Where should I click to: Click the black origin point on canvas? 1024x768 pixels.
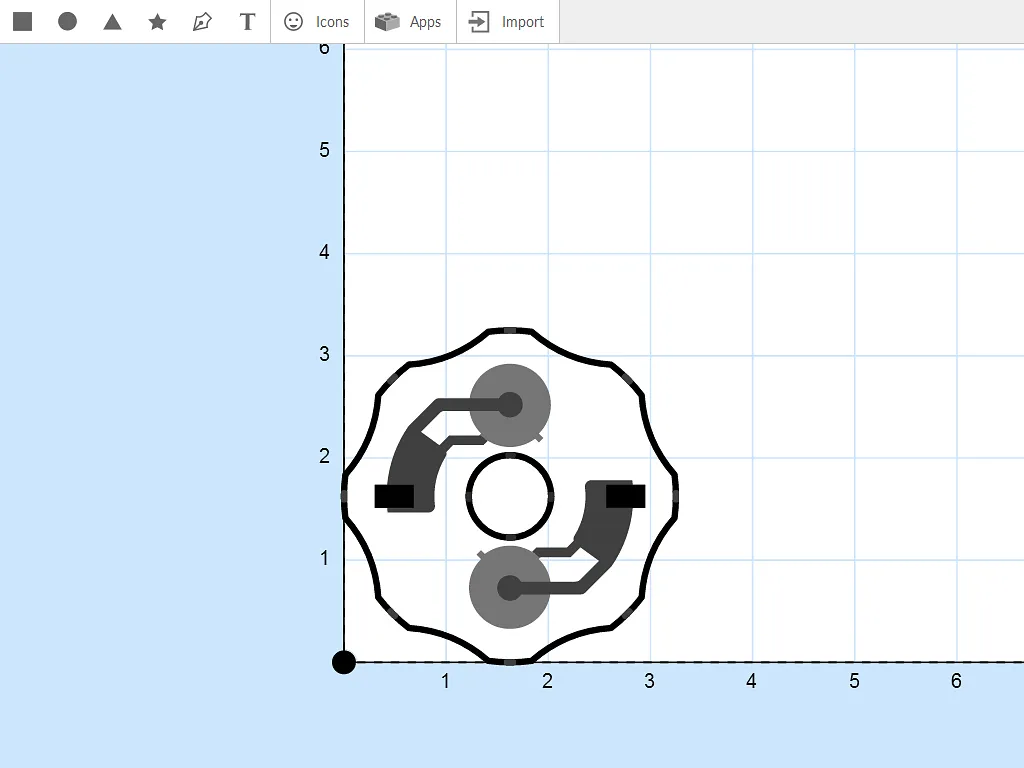pos(344,662)
